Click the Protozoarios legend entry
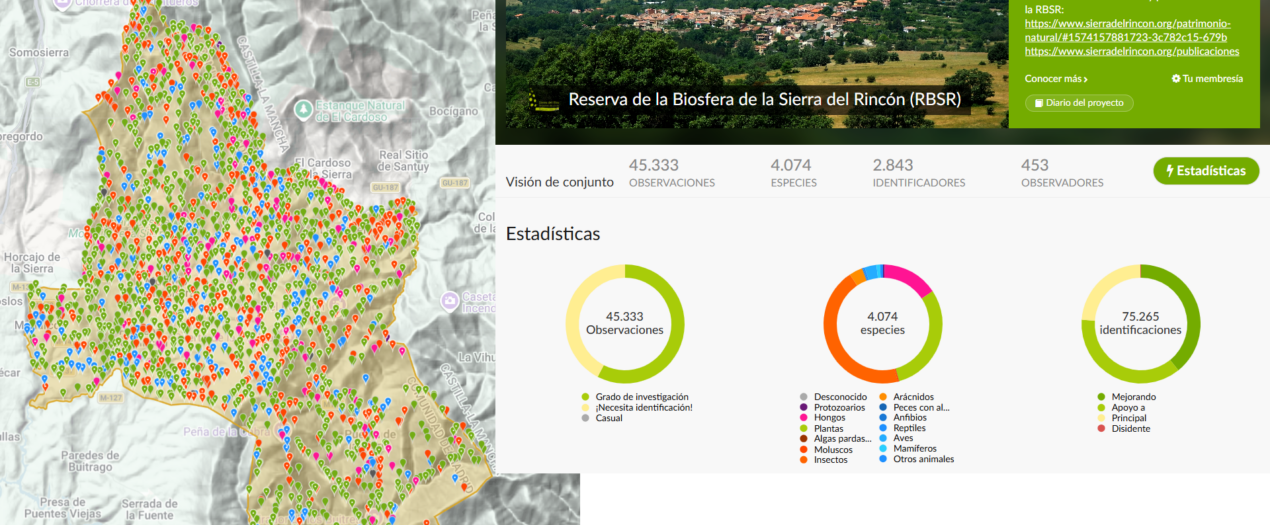Viewport: 1270px width, 525px height. [832, 407]
